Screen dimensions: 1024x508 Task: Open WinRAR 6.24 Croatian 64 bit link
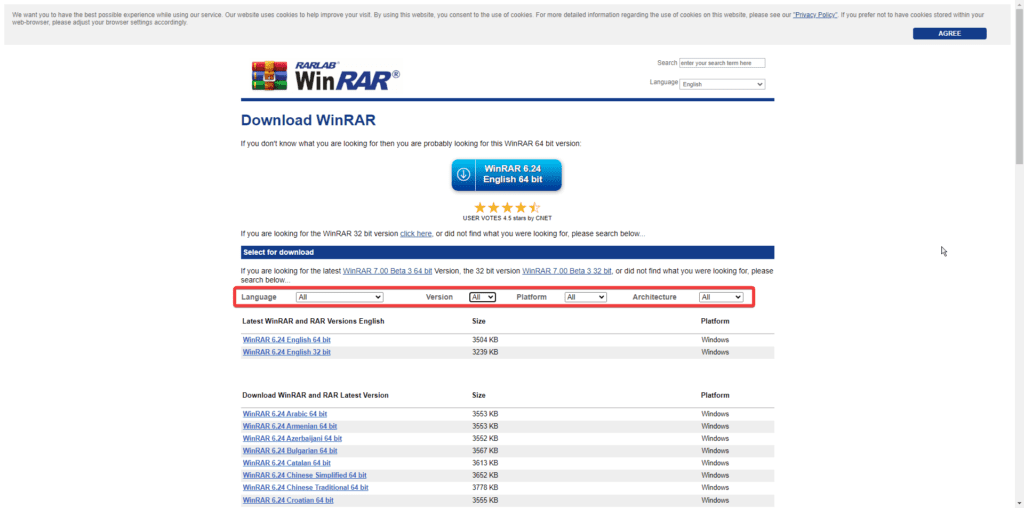[x=288, y=500]
